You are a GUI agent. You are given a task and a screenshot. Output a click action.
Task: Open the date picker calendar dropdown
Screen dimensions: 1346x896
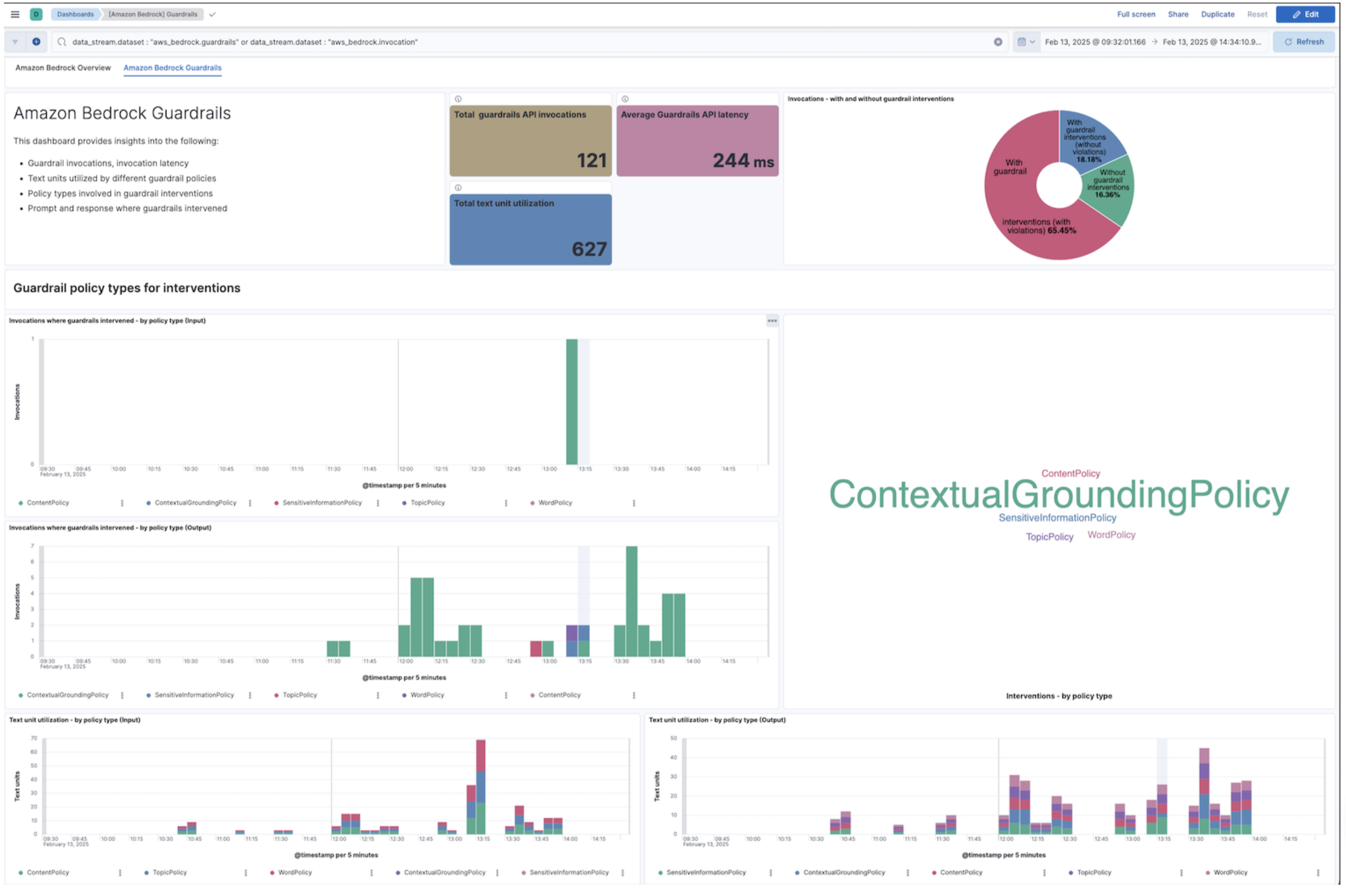(x=1026, y=41)
